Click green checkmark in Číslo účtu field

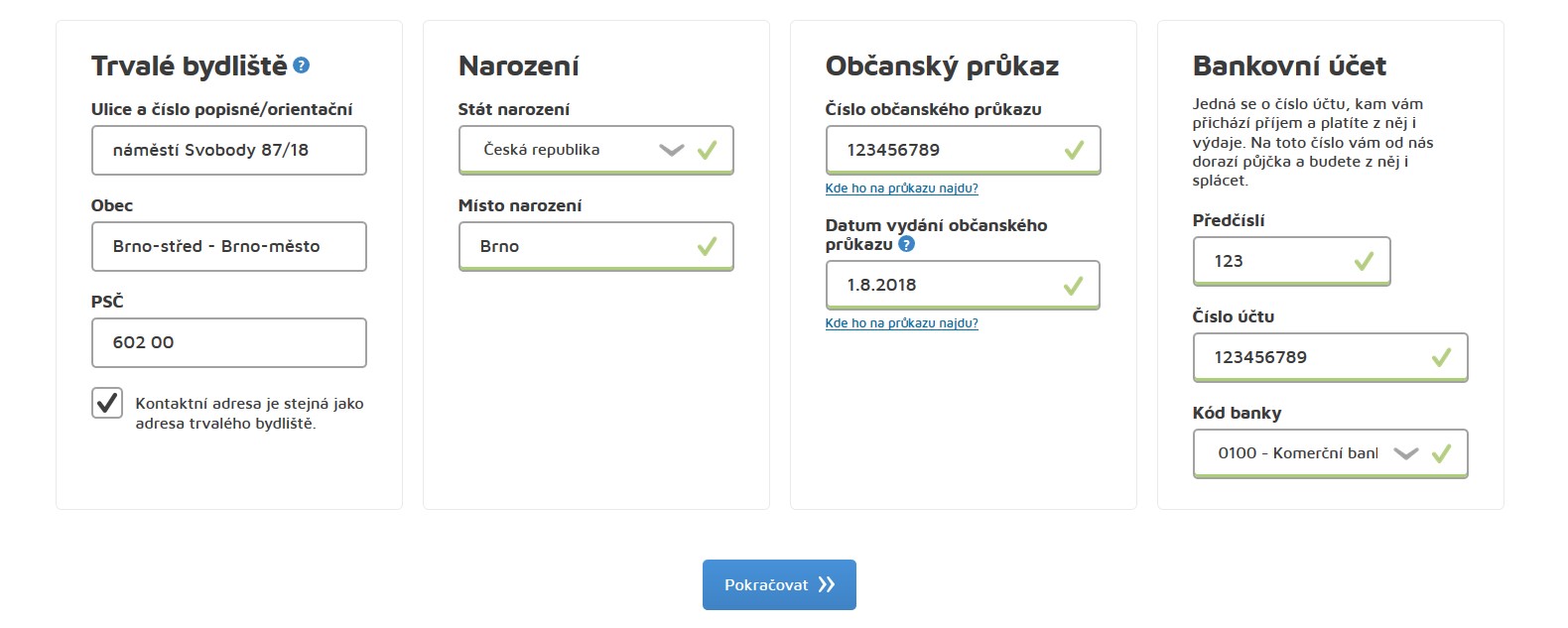coord(1441,357)
